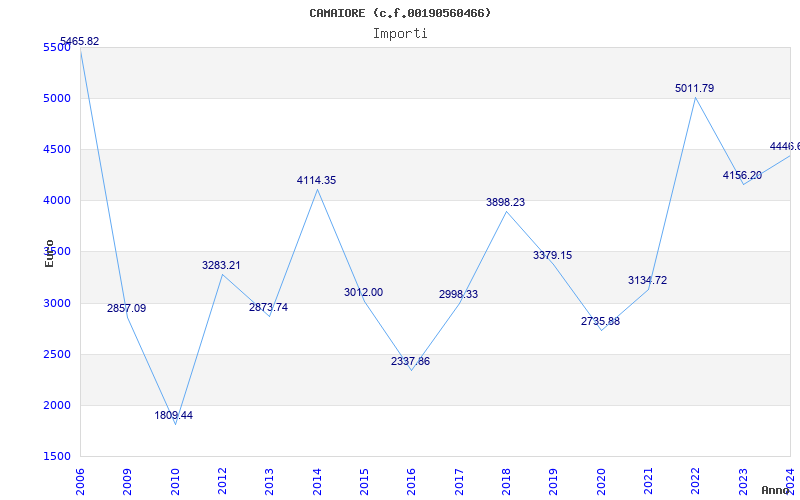
Task: Click the x-axis year 2015
Action: 364,482
